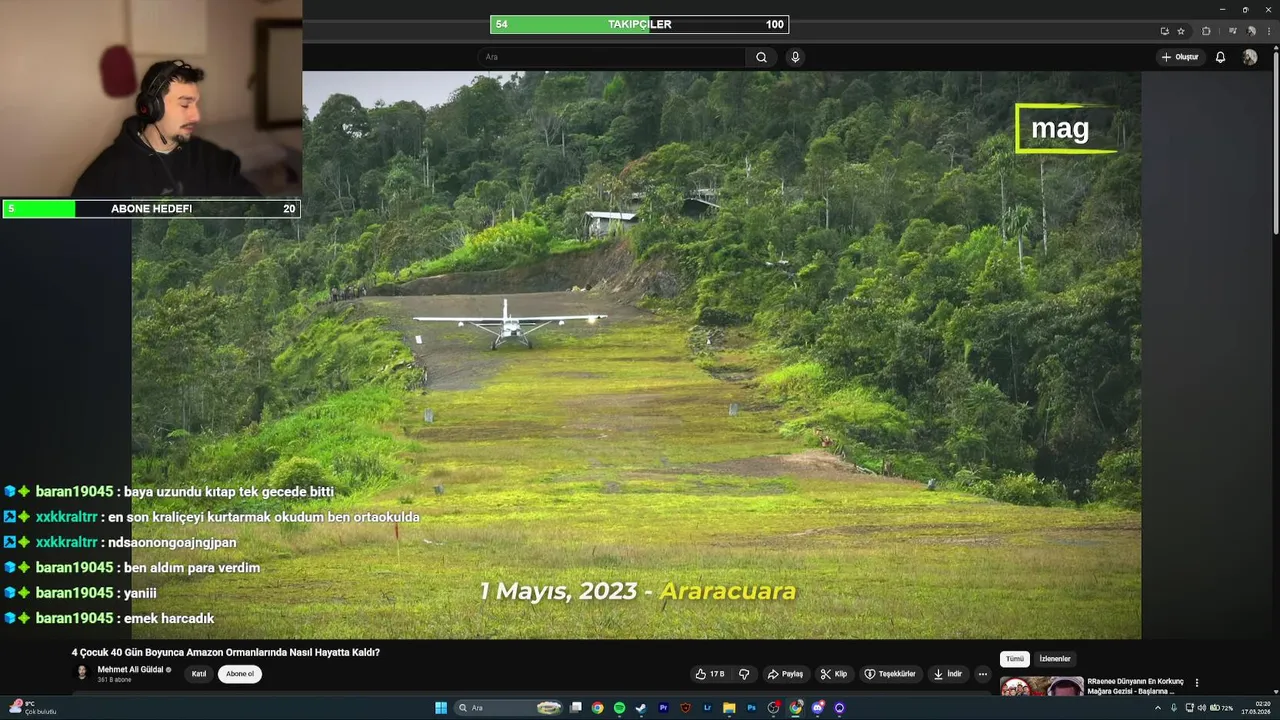Like the video showing 17 B
Screen dimensions: 1280x720
(x=710, y=674)
